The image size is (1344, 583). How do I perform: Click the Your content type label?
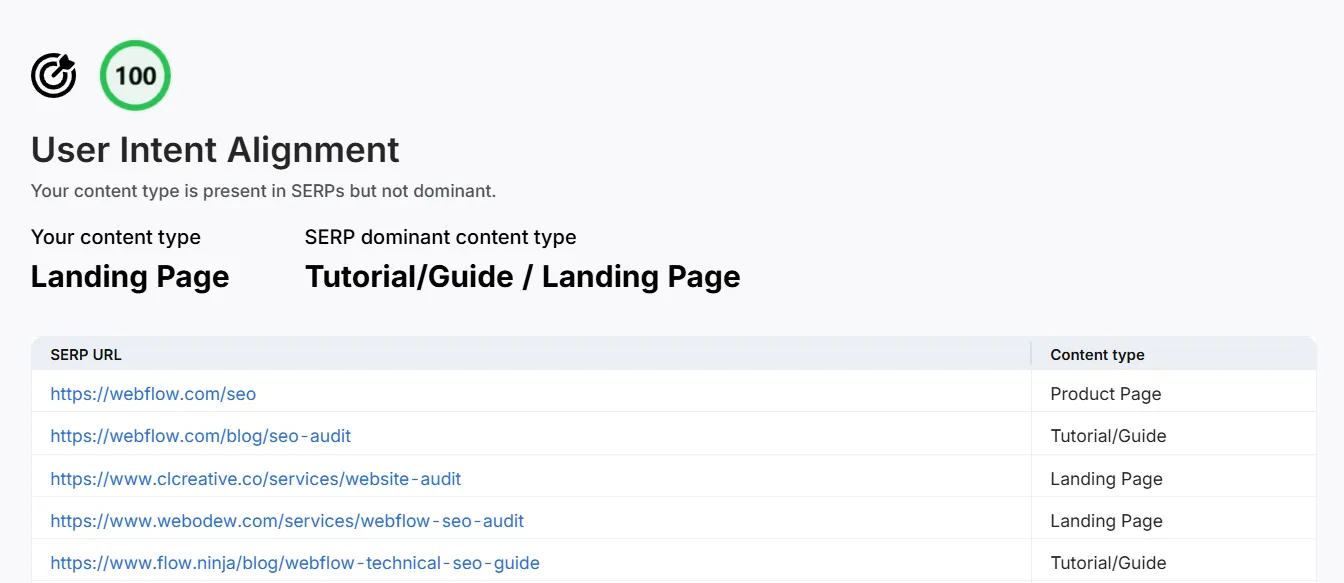tap(115, 237)
